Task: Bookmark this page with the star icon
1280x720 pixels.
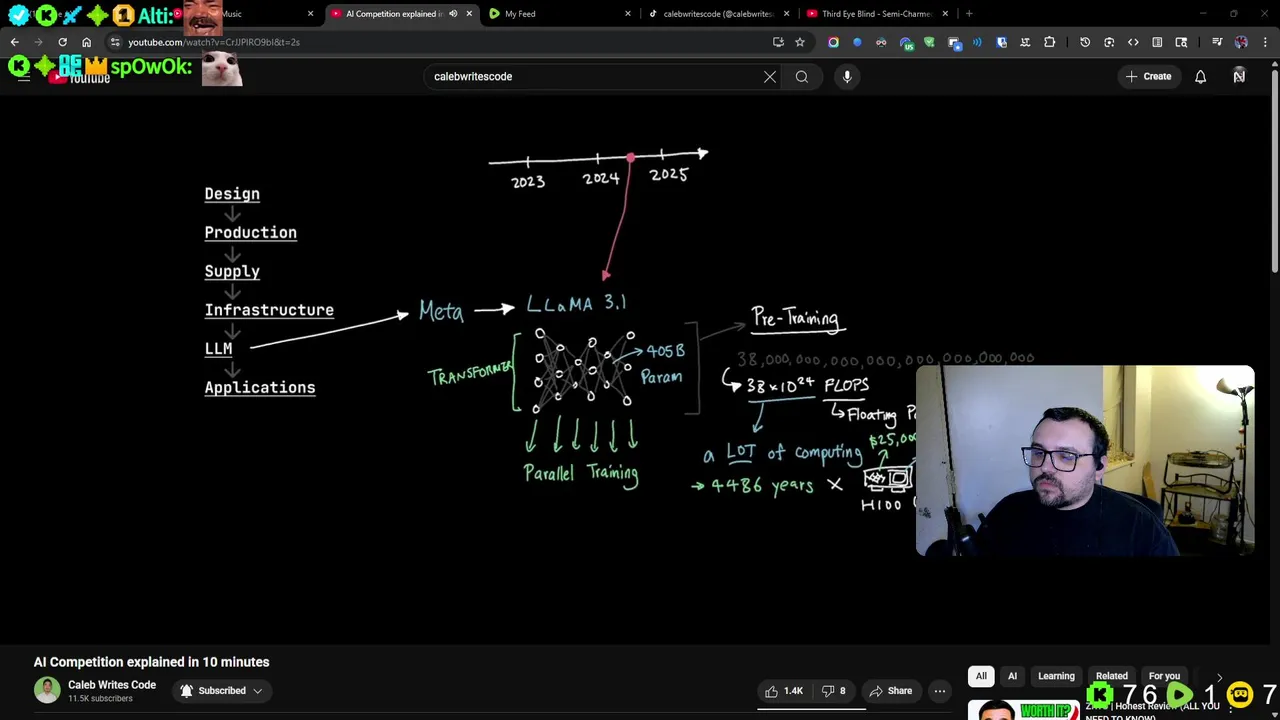Action: point(800,42)
